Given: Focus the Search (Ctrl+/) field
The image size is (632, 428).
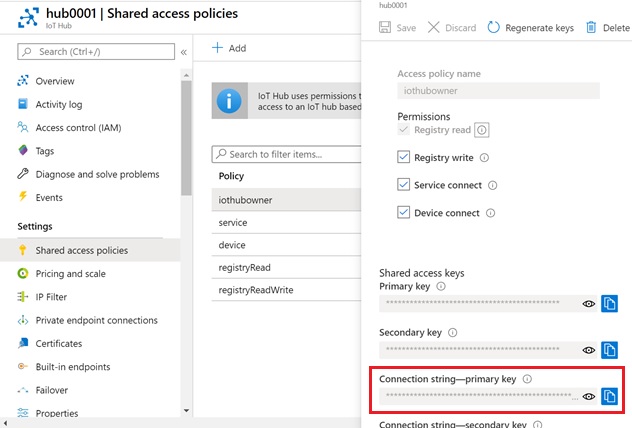Looking at the screenshot, I should [x=96, y=52].
